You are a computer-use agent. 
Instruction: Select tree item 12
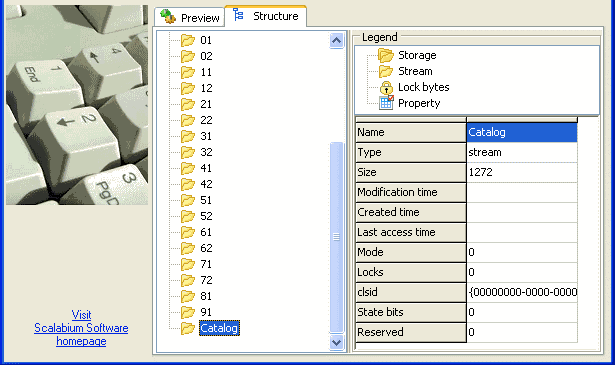coord(206,88)
